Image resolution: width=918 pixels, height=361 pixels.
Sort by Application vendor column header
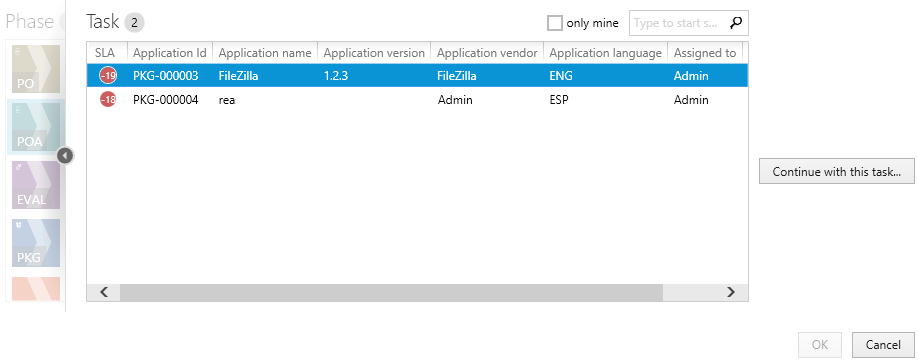tap(487, 53)
